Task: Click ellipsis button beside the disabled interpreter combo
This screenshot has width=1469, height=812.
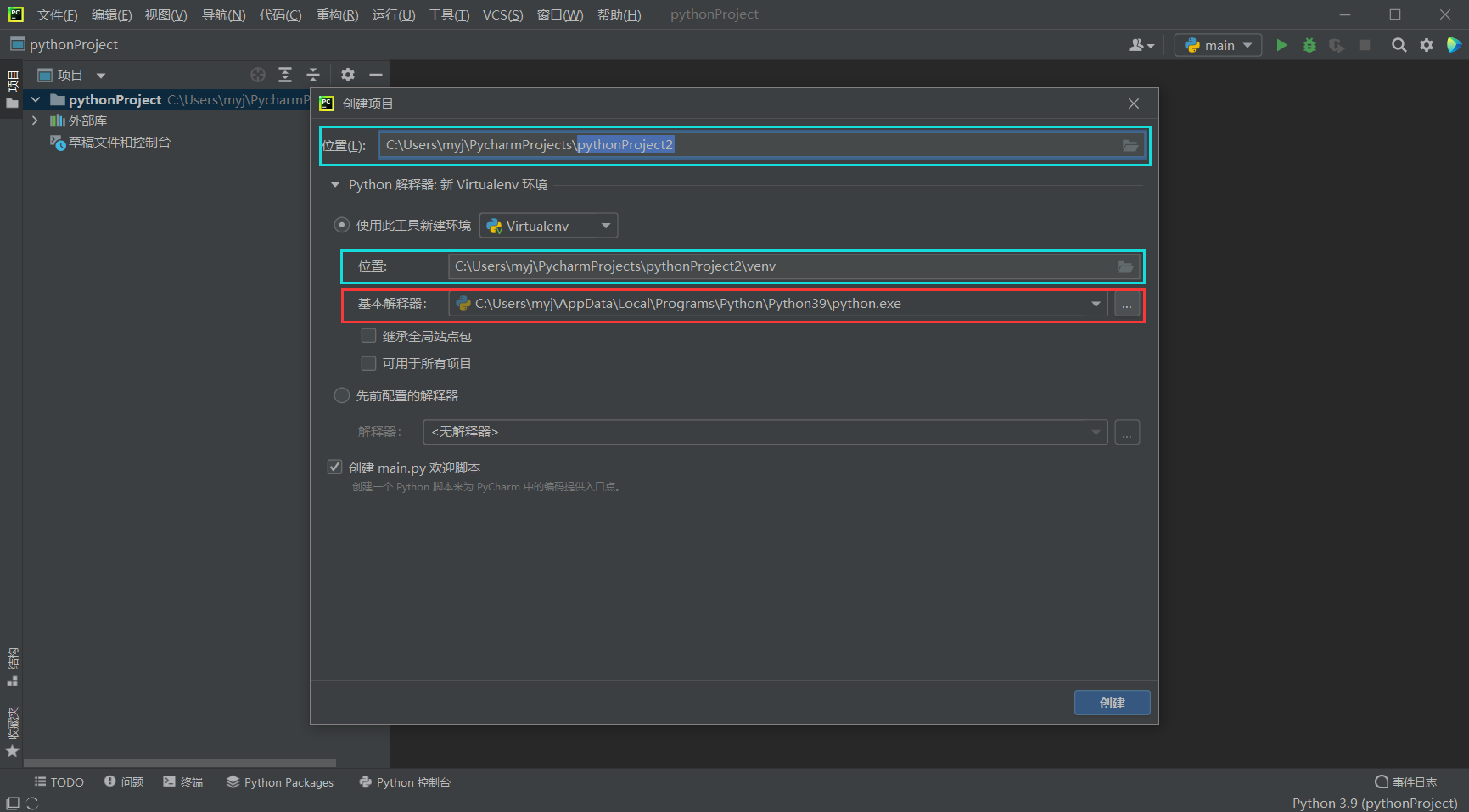Action: (1127, 432)
